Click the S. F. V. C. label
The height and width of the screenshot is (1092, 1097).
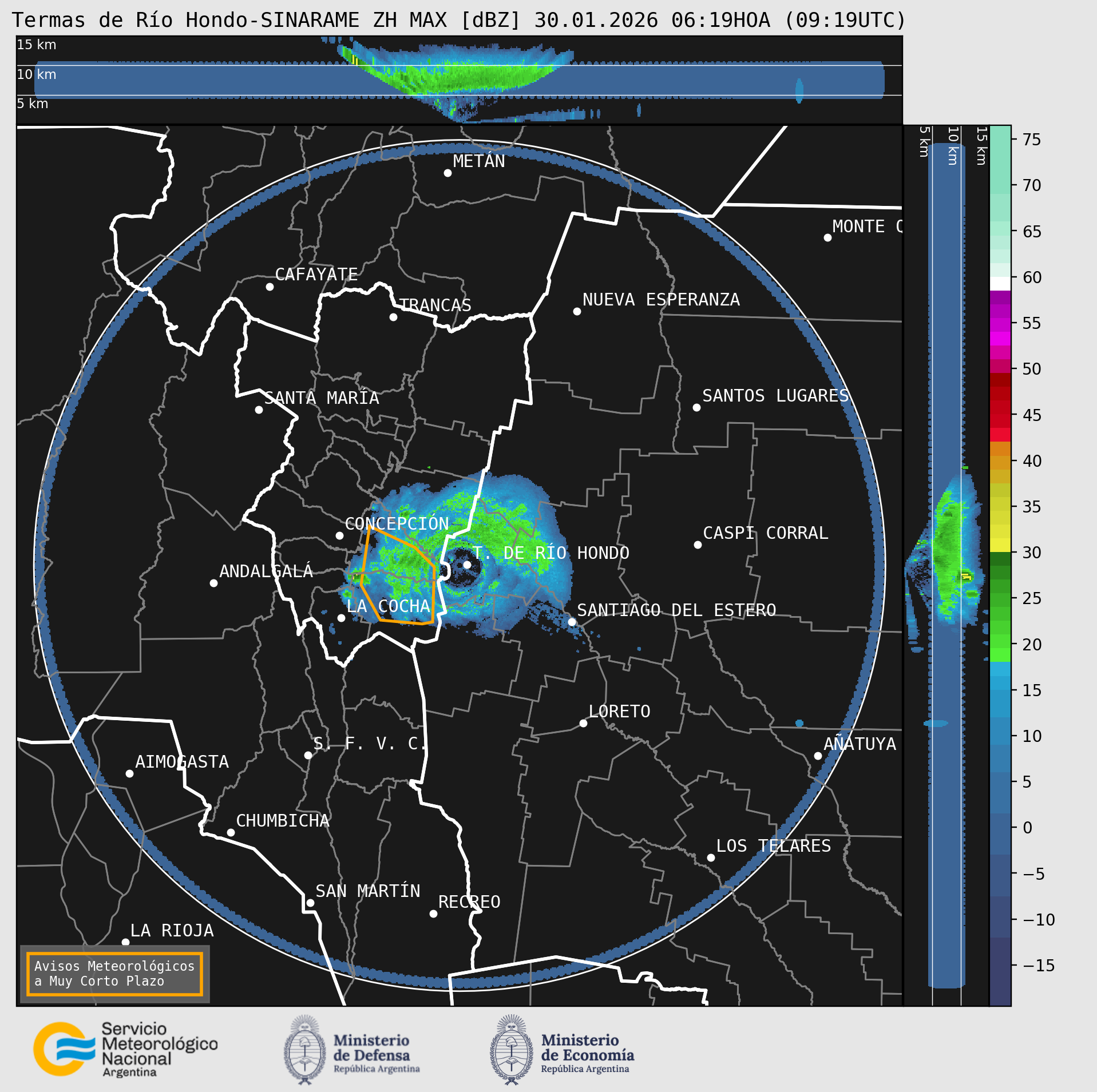pos(370,744)
